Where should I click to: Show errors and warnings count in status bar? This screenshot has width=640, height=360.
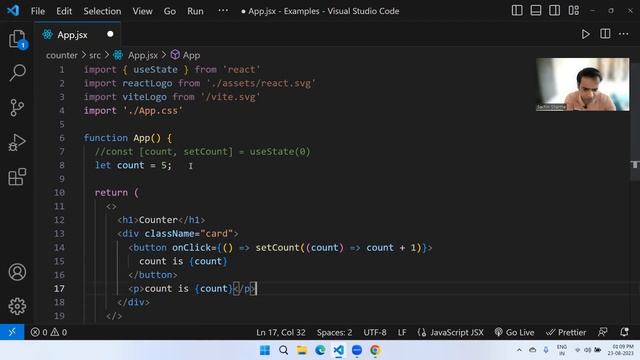click(49, 332)
